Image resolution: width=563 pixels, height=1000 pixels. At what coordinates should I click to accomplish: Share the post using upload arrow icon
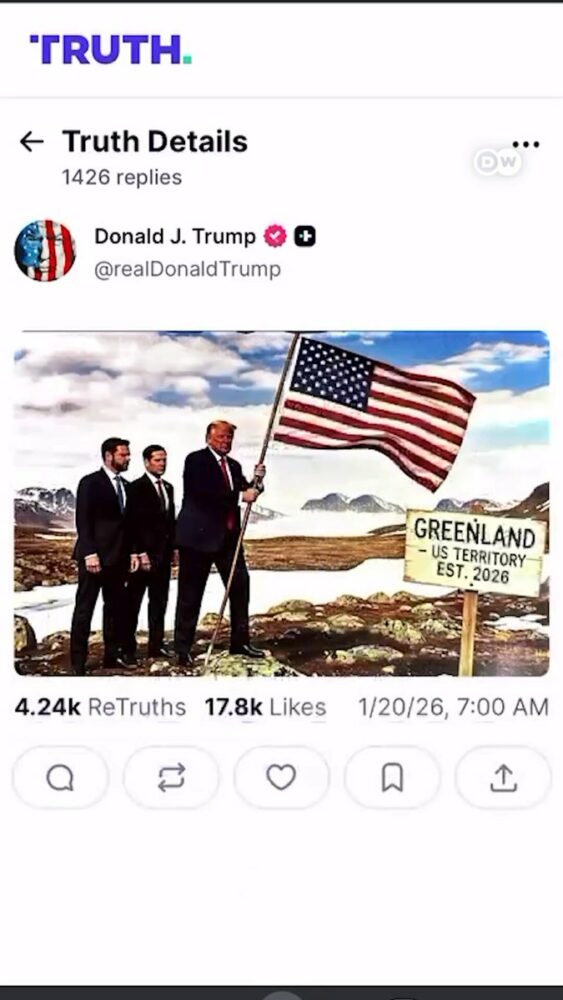point(503,777)
